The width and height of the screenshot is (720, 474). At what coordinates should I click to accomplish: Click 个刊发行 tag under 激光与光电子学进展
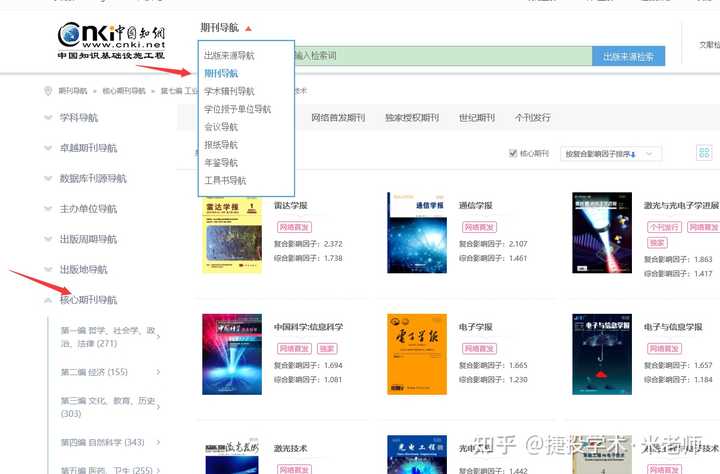(x=664, y=227)
